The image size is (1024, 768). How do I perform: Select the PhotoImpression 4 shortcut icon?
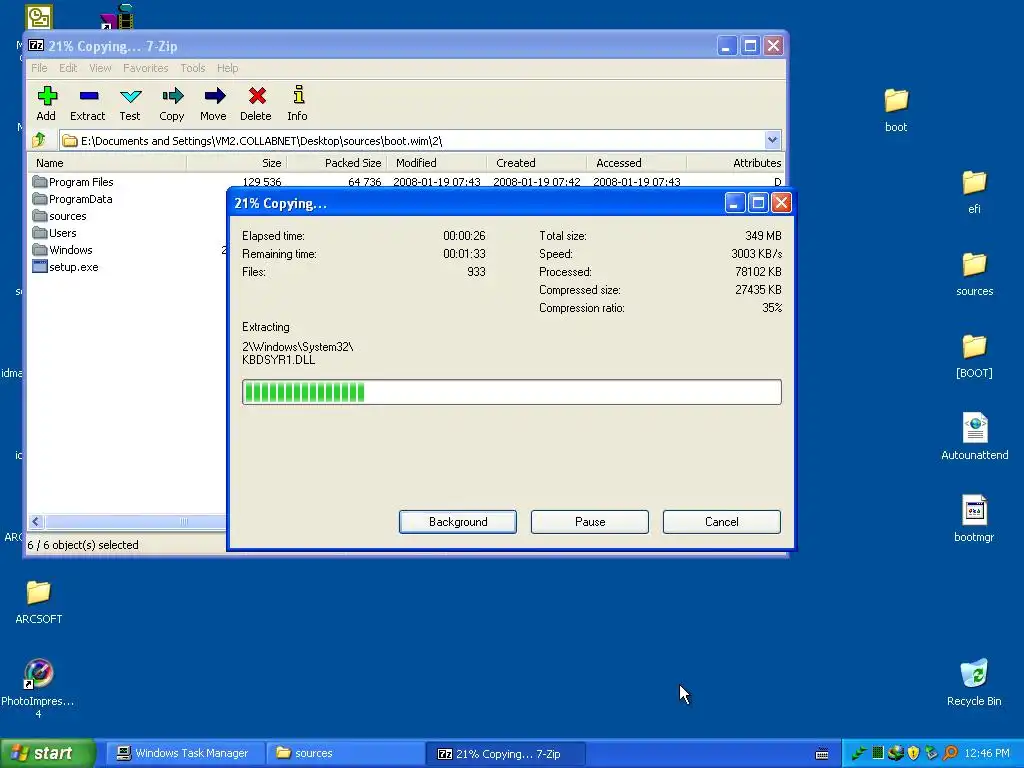(x=38, y=688)
